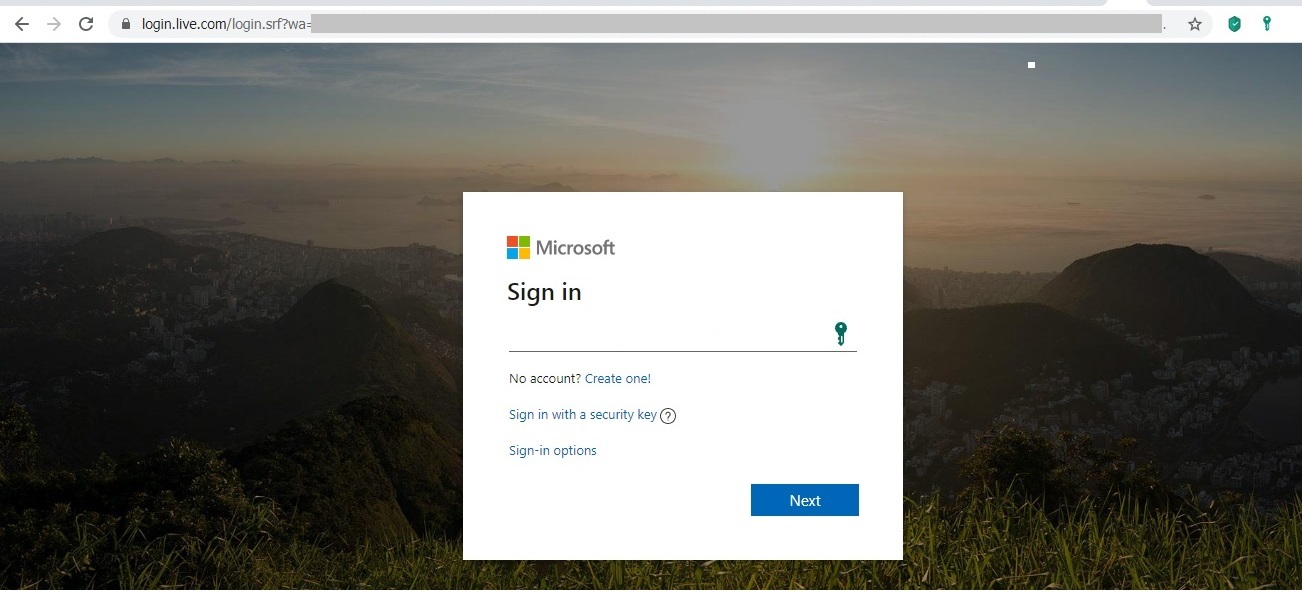Open the green shield extension icon

[x=1235, y=24]
